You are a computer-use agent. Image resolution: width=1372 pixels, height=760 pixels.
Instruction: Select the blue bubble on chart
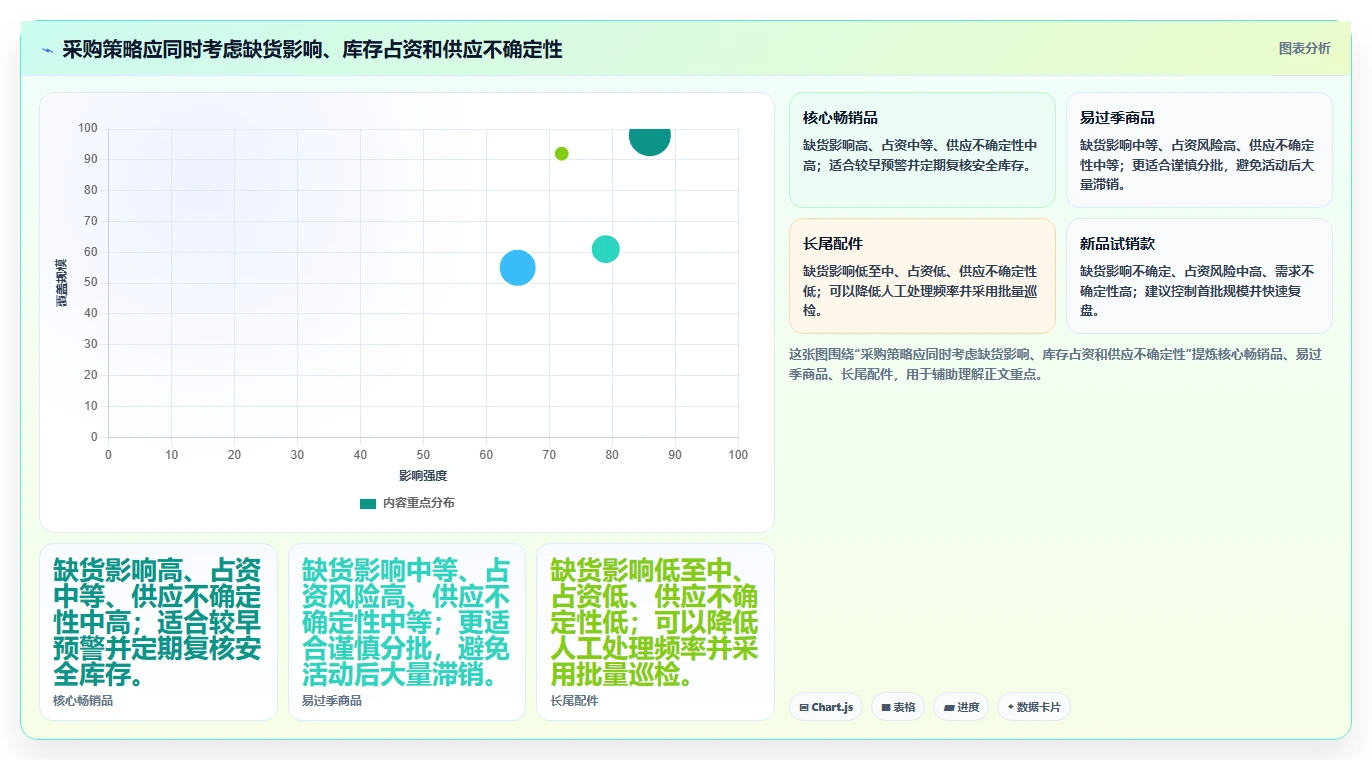tap(517, 267)
